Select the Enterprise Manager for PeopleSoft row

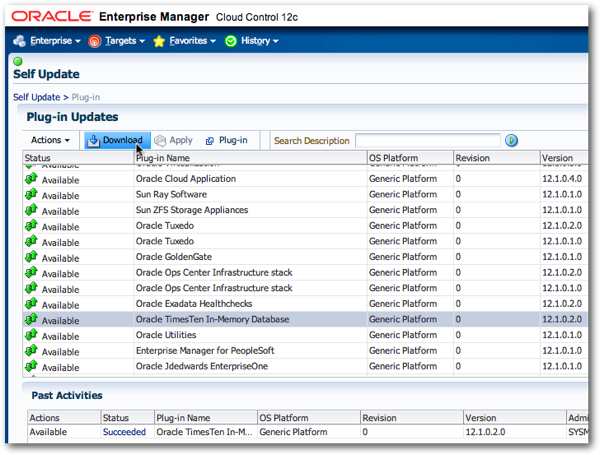pos(305,351)
